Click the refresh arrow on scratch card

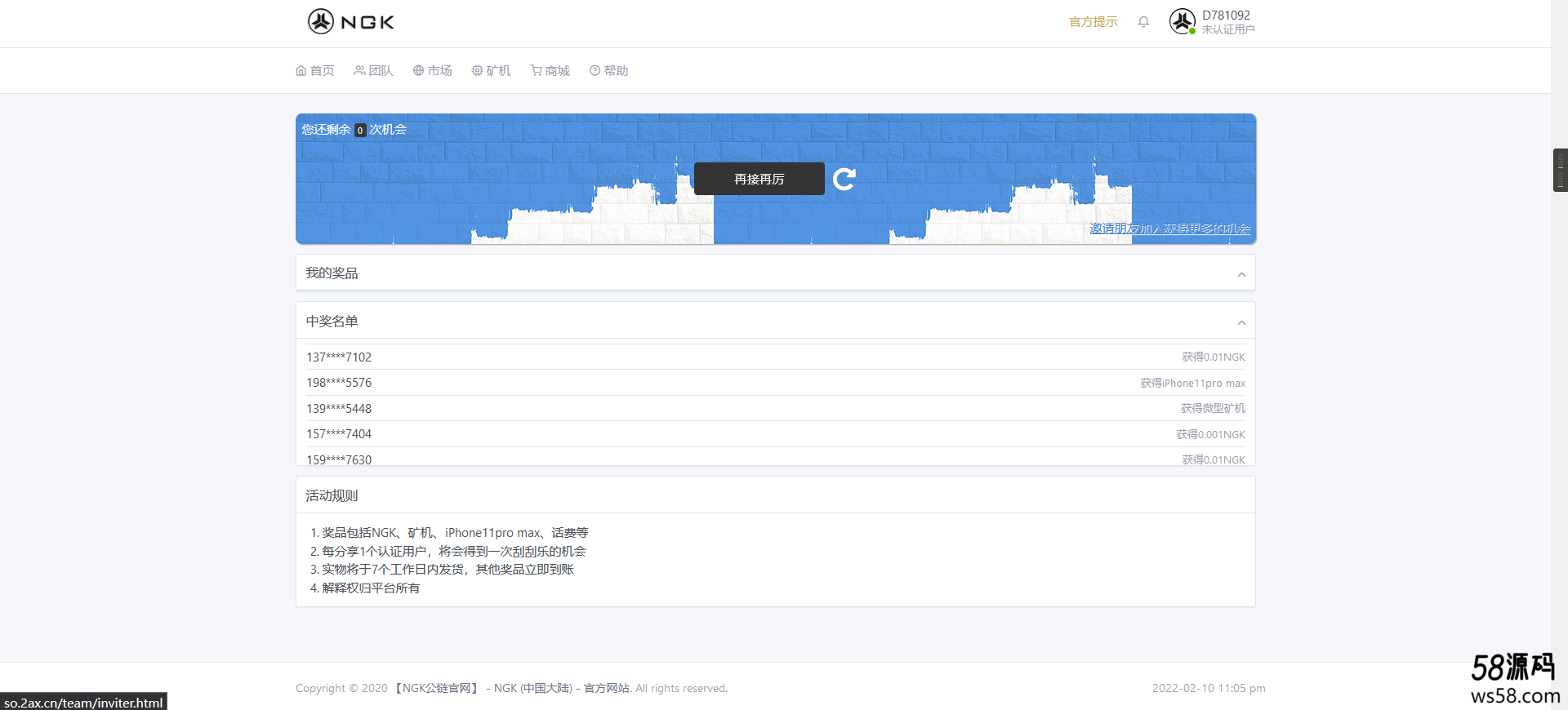[x=844, y=179]
